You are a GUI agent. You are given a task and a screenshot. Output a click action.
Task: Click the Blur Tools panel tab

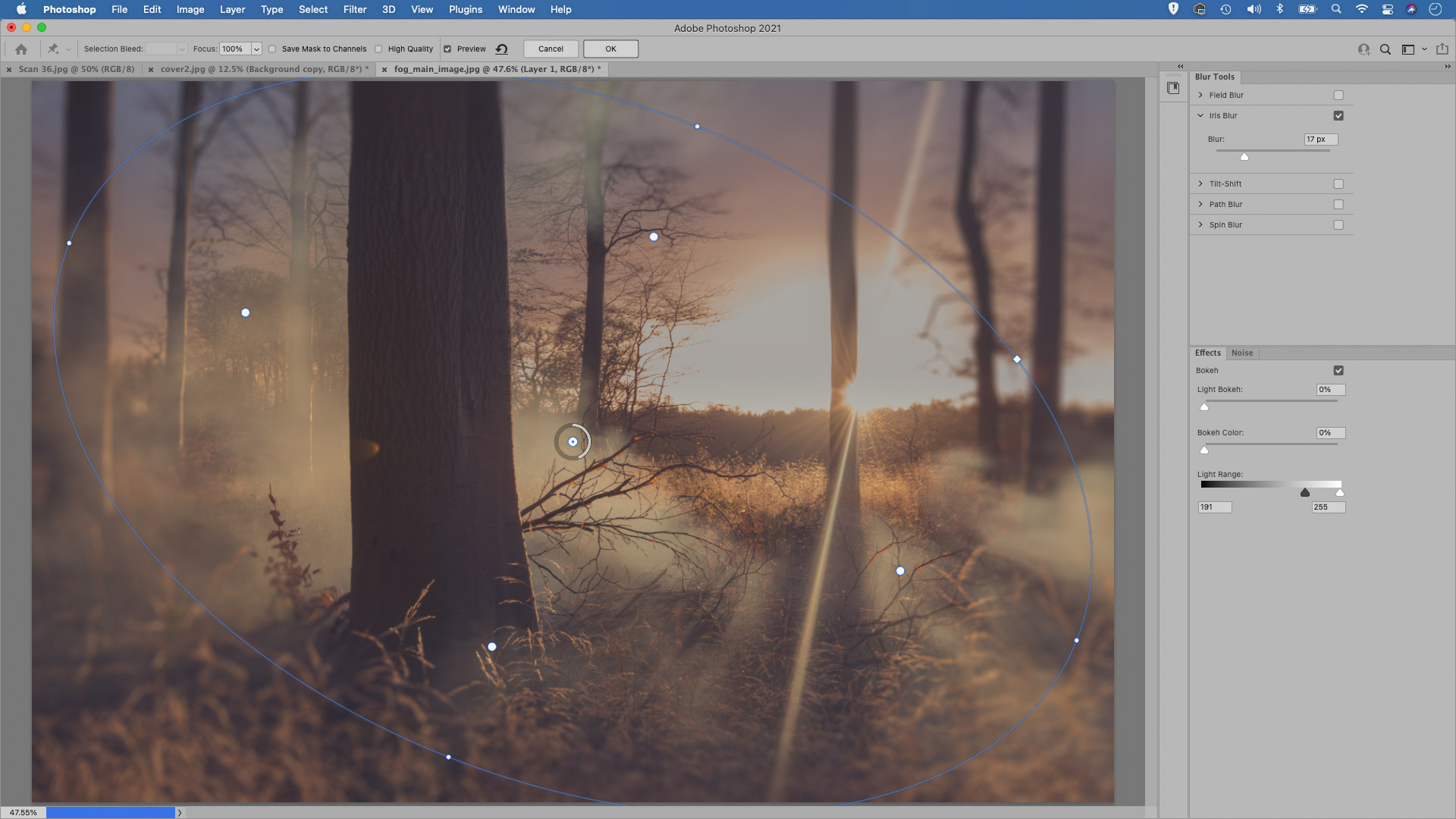1215,77
